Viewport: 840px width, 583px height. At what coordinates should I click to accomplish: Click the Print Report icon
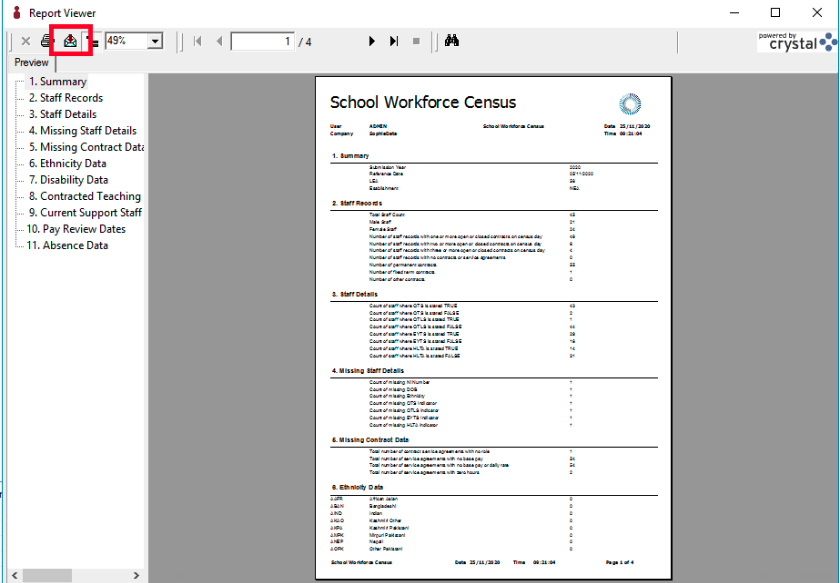click(x=45, y=41)
